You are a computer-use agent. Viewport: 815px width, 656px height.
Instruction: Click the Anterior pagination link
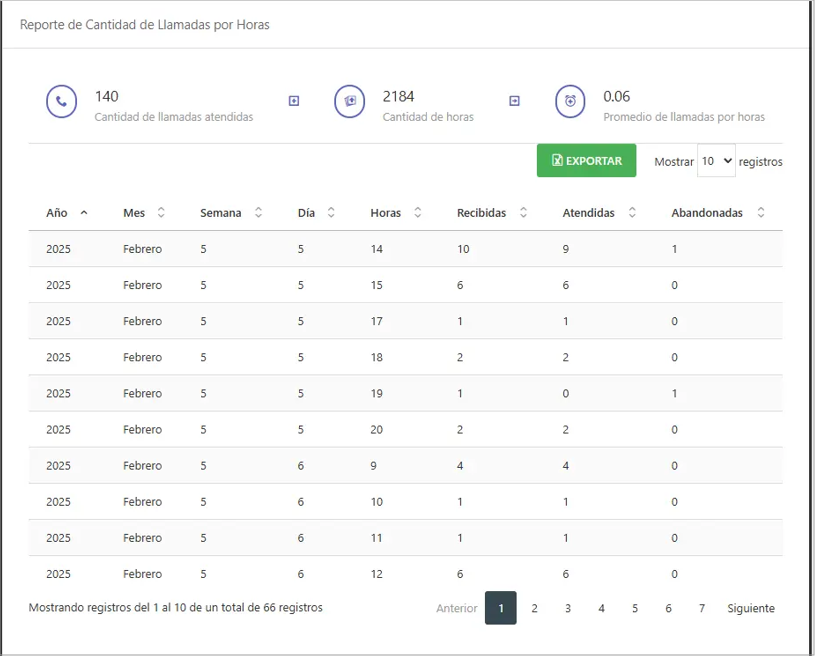point(456,608)
